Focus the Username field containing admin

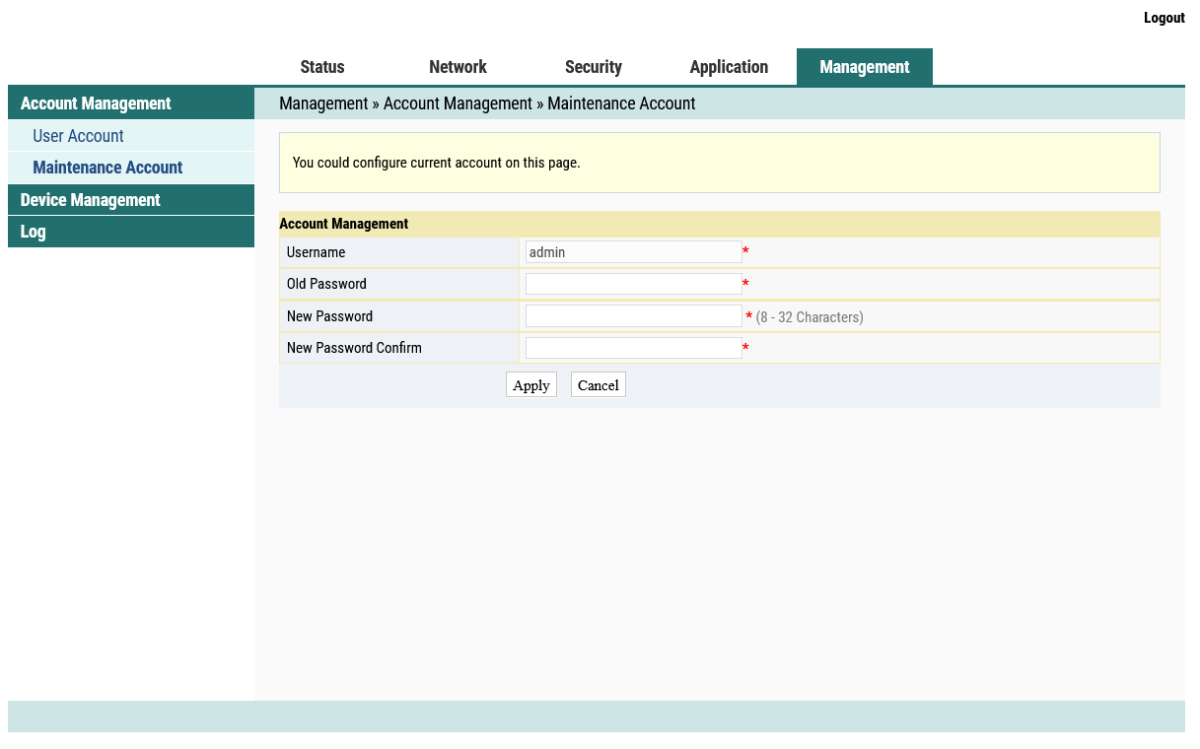tap(633, 252)
